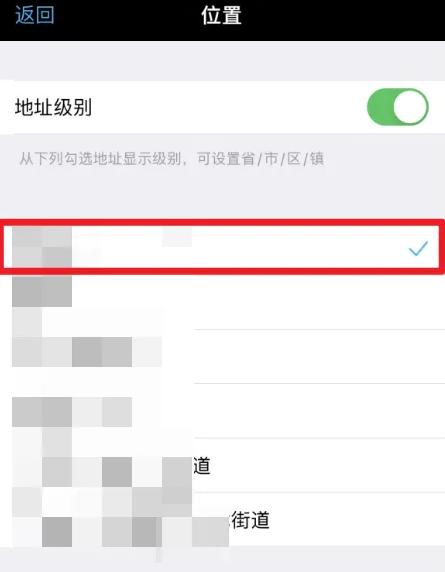Viewport: 445px width, 572px height.
Task: Click the black header bar right of 位置
Action: point(343,20)
